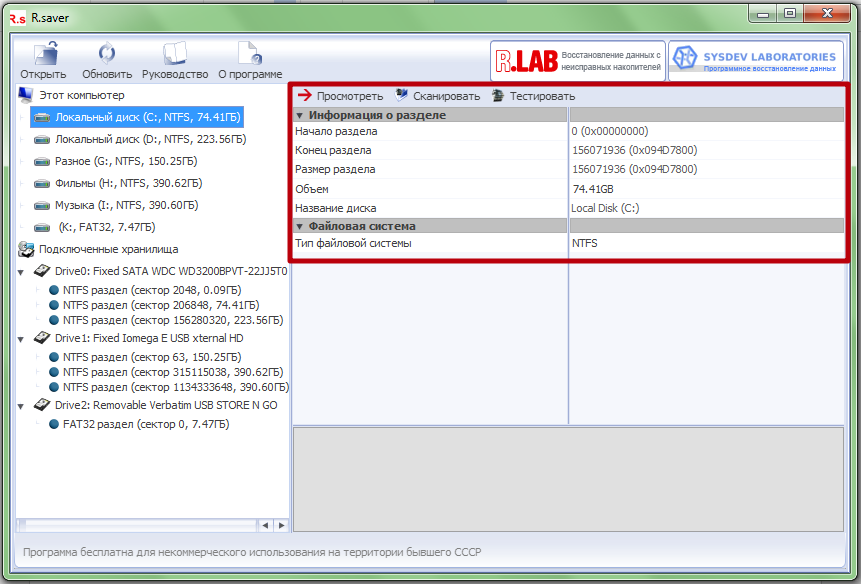This screenshot has width=861, height=584.
Task: Click the hard disk icon of Drive2
Action: click(42, 405)
